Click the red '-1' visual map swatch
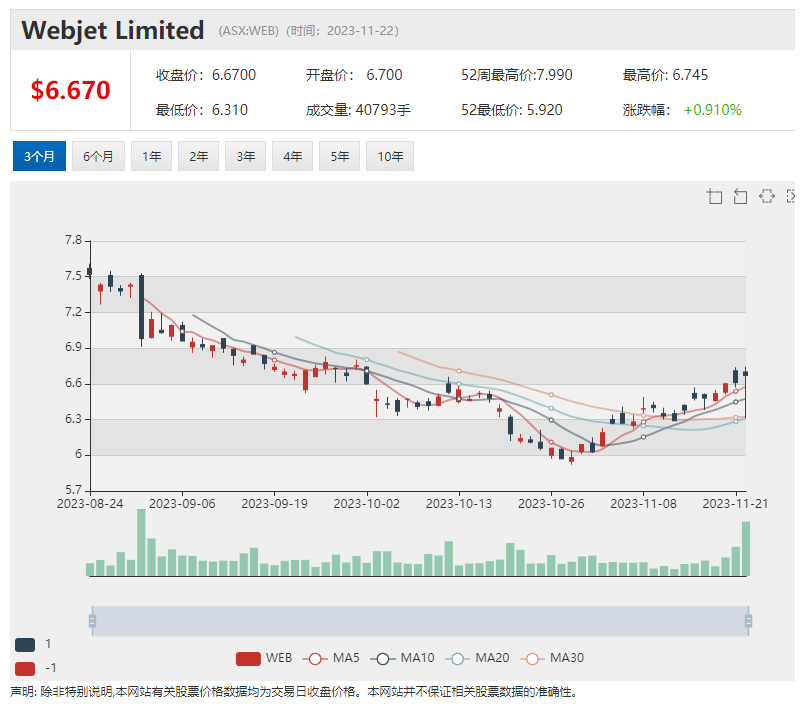 (x=25, y=668)
